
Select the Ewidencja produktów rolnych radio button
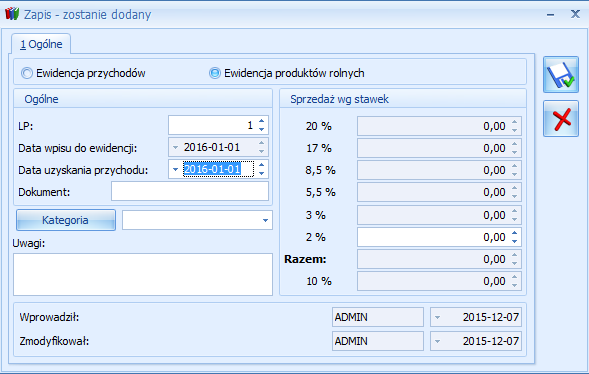coord(215,73)
